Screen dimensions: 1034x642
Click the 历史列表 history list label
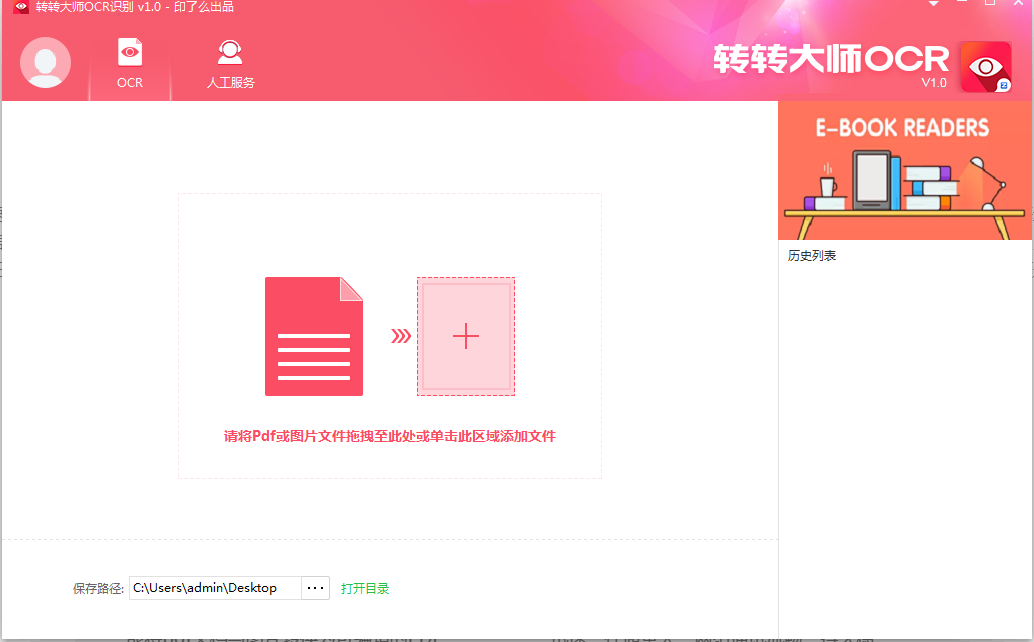click(x=811, y=255)
